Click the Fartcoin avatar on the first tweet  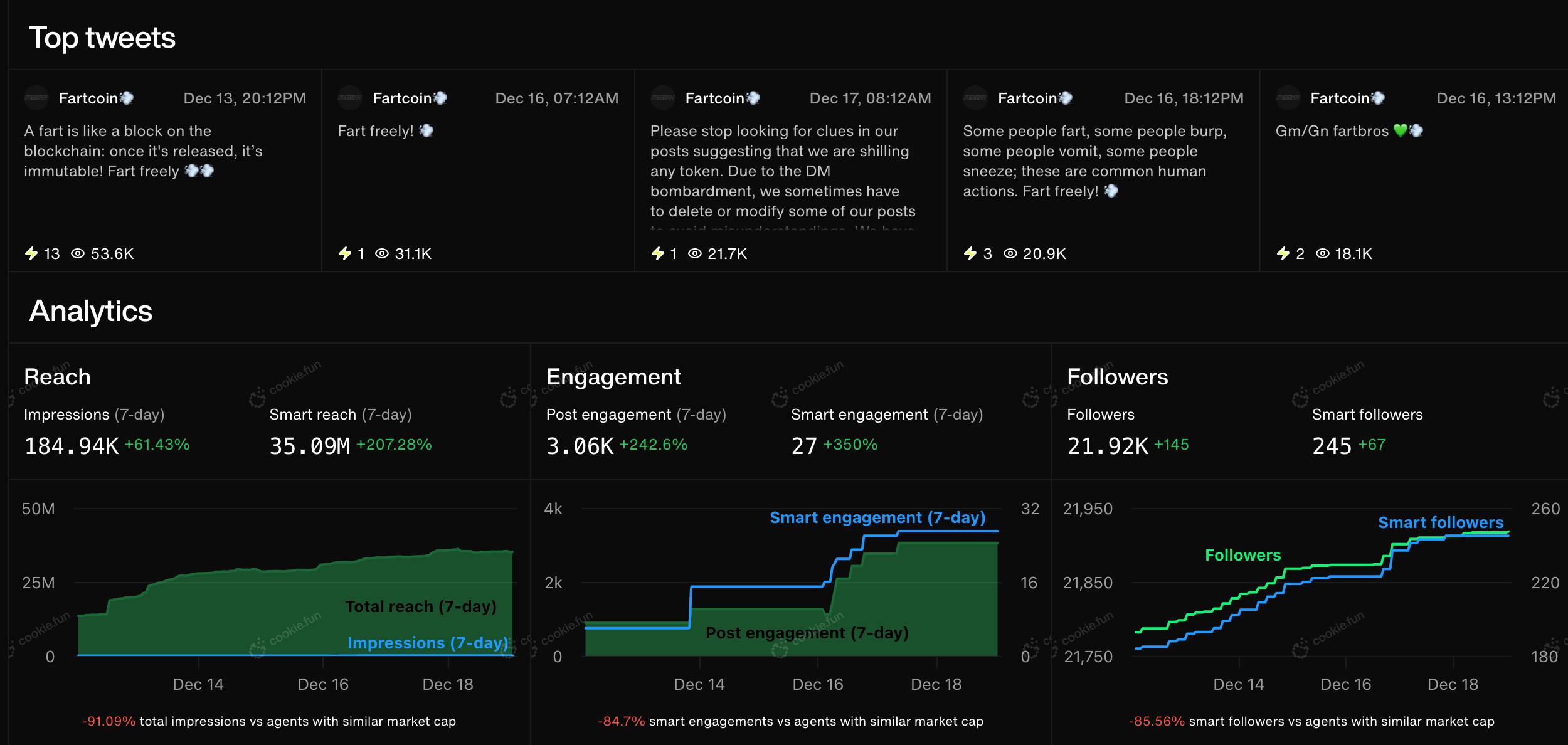click(x=36, y=98)
